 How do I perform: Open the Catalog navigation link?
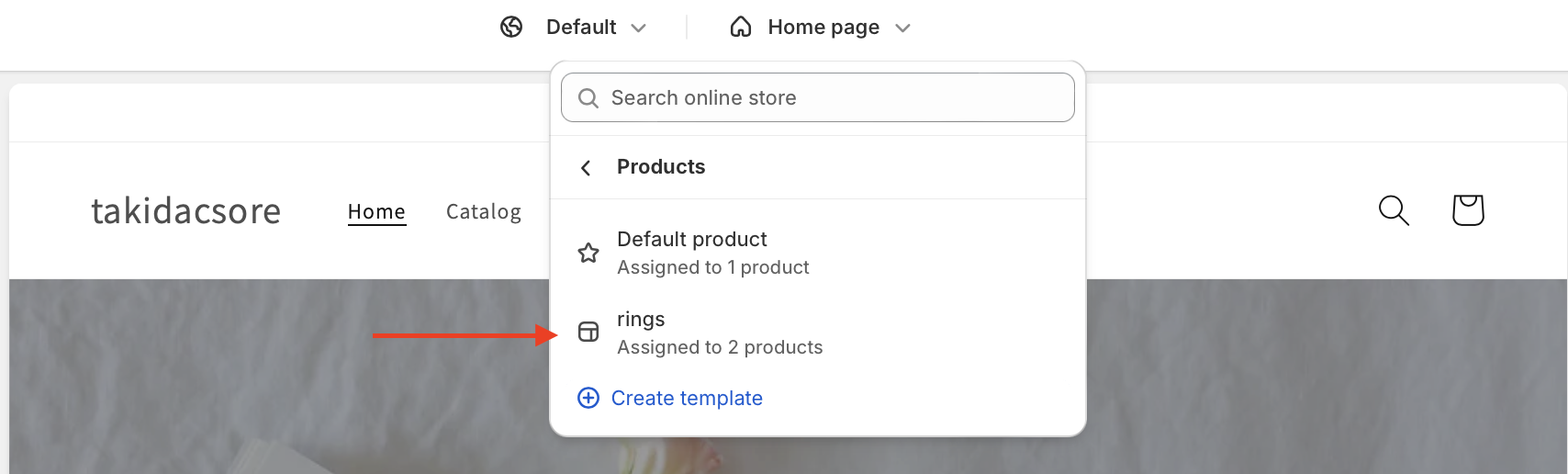point(484,212)
